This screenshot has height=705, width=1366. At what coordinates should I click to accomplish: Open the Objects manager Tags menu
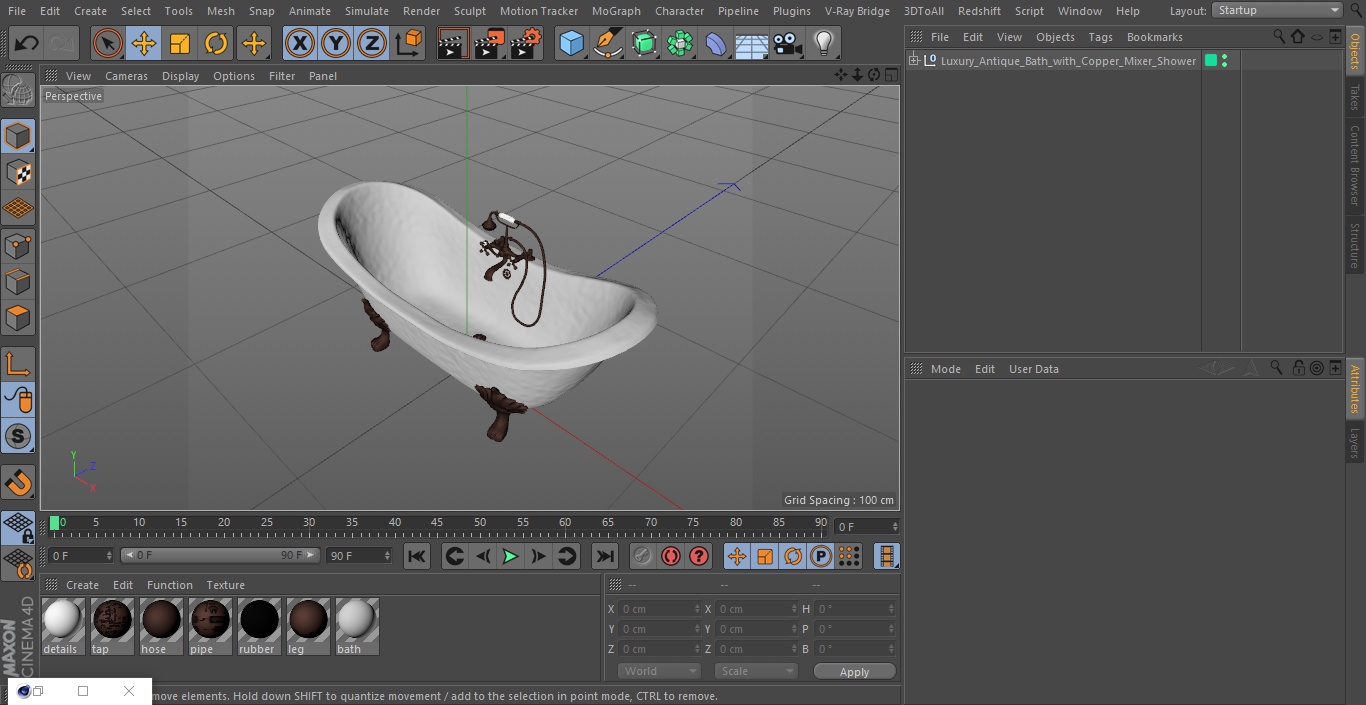(x=1100, y=37)
